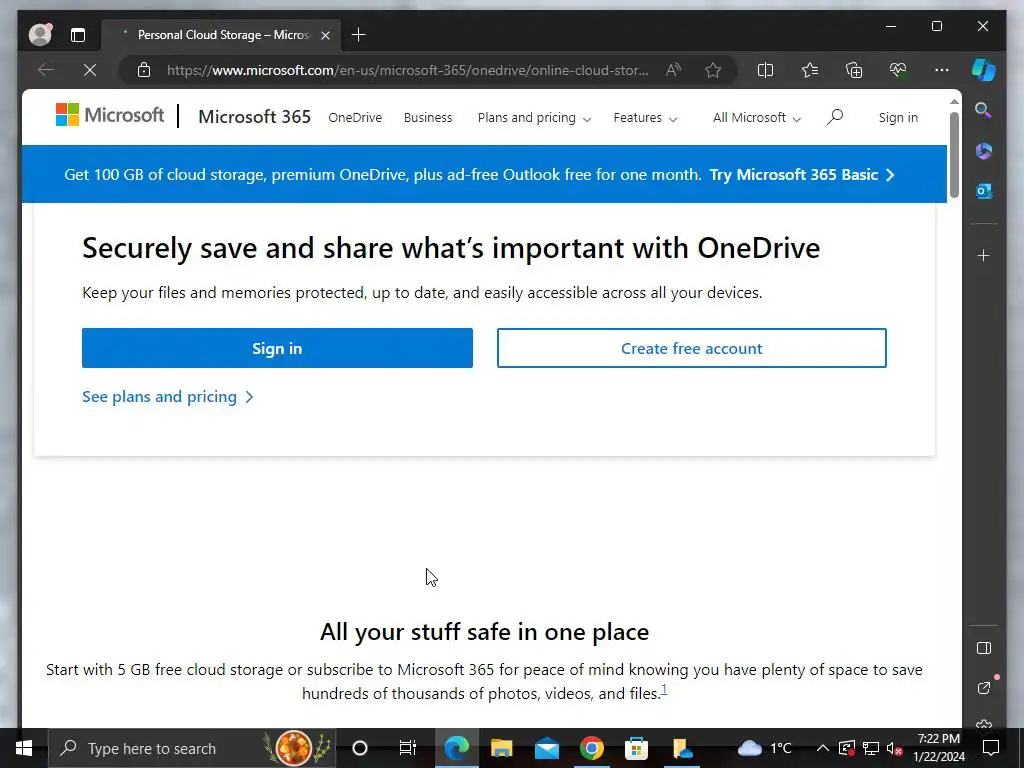Open Cortana circle icon
The image size is (1024, 768).
click(360, 748)
